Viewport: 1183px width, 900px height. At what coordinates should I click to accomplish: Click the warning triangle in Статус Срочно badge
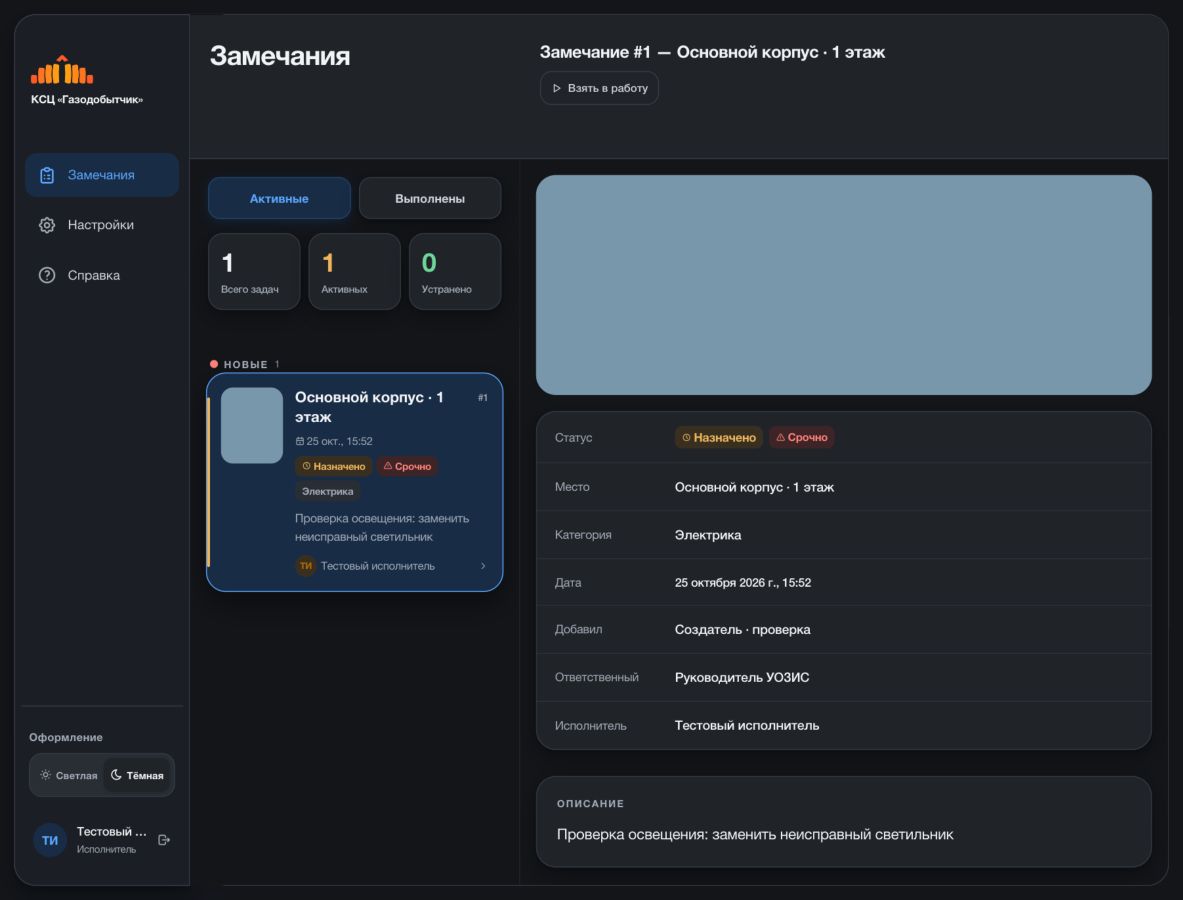(x=781, y=438)
